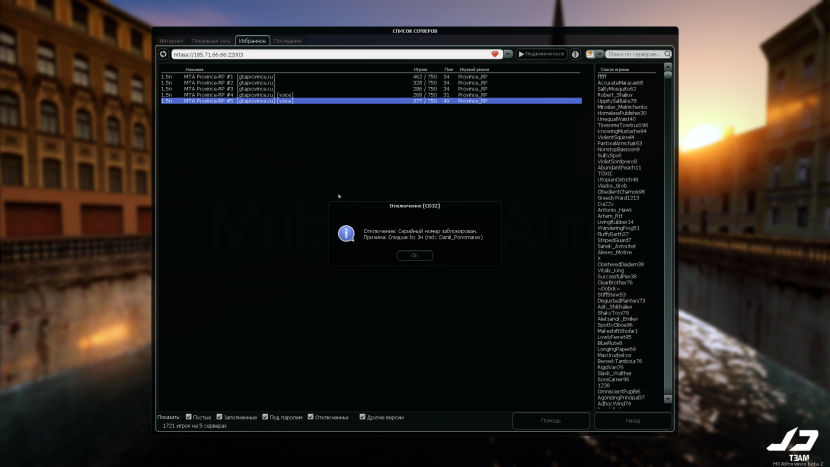Image resolution: width=830 pixels, height=467 pixels.
Task: Click the refresh server list icon
Action: tap(163, 54)
